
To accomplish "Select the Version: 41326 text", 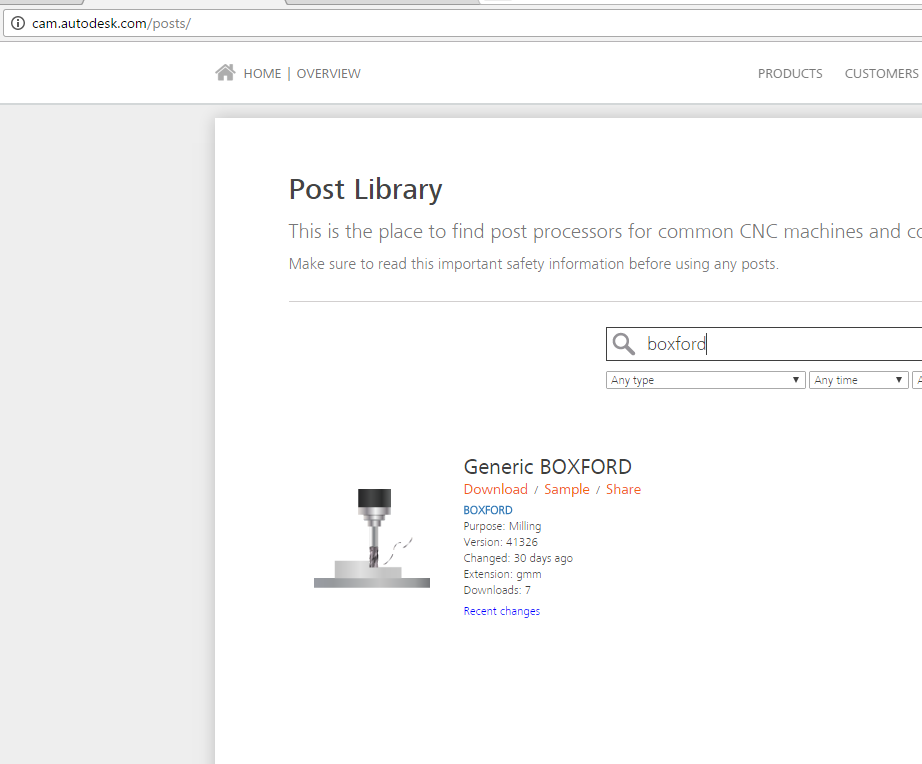I will [x=500, y=542].
